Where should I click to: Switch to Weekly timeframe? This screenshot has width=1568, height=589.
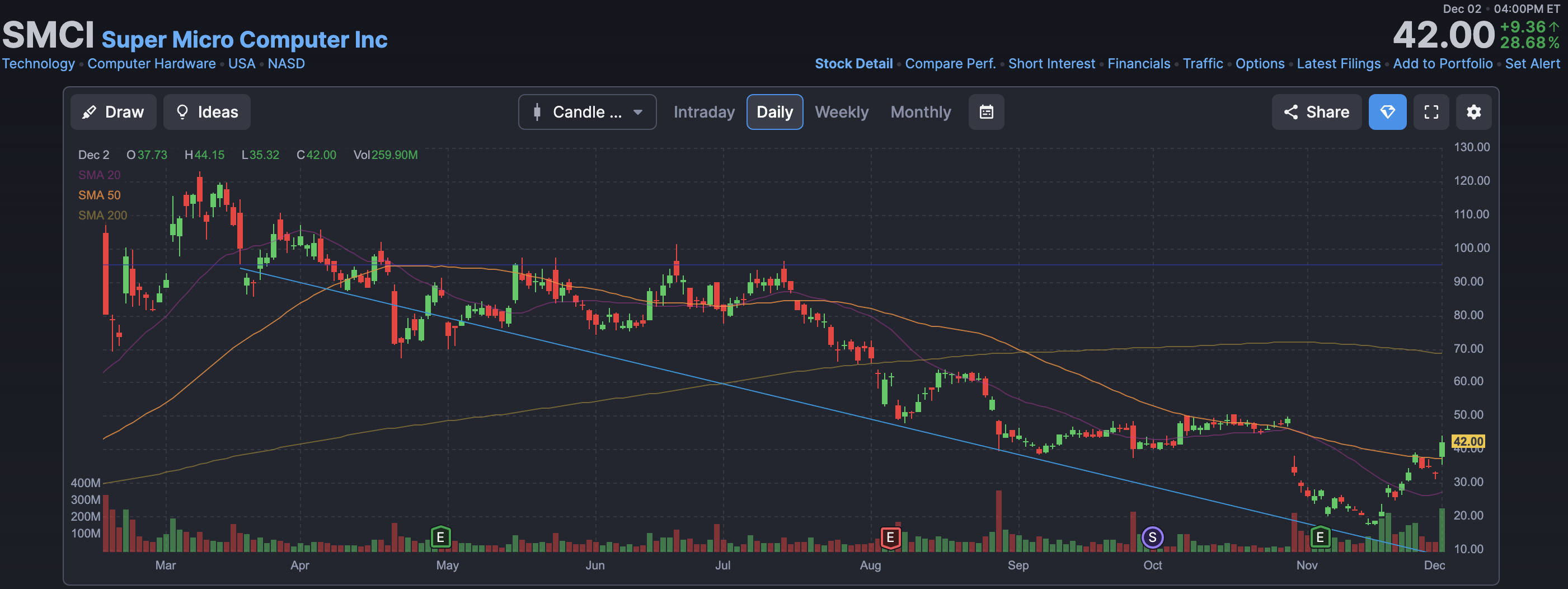click(x=841, y=112)
